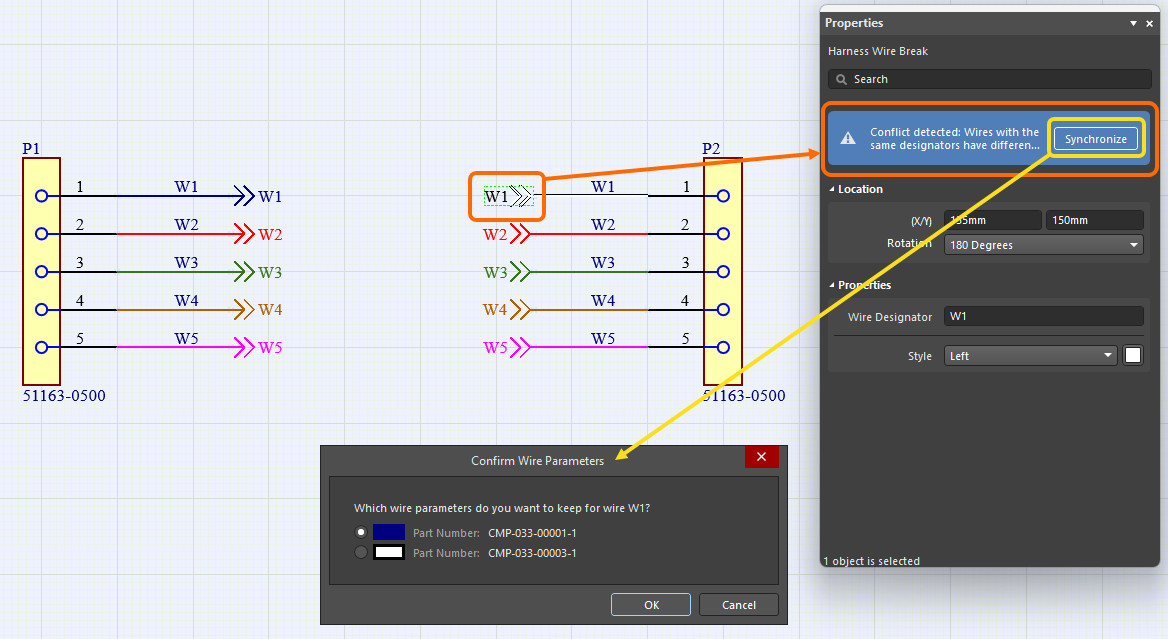The image size is (1168, 639).
Task: Click OK in Confirm Wire Parameters dialog
Action: (x=651, y=605)
